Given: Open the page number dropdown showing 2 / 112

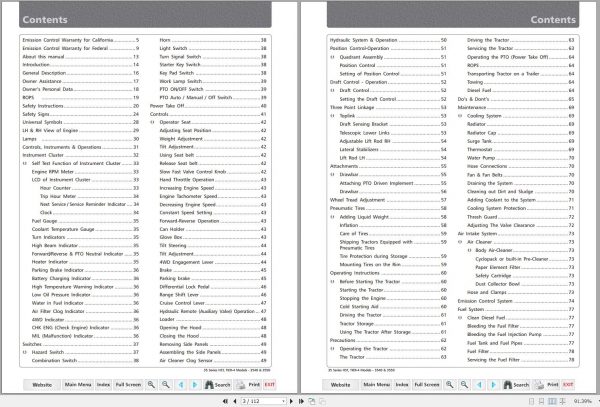Looking at the screenshot, I should click(284, 401).
